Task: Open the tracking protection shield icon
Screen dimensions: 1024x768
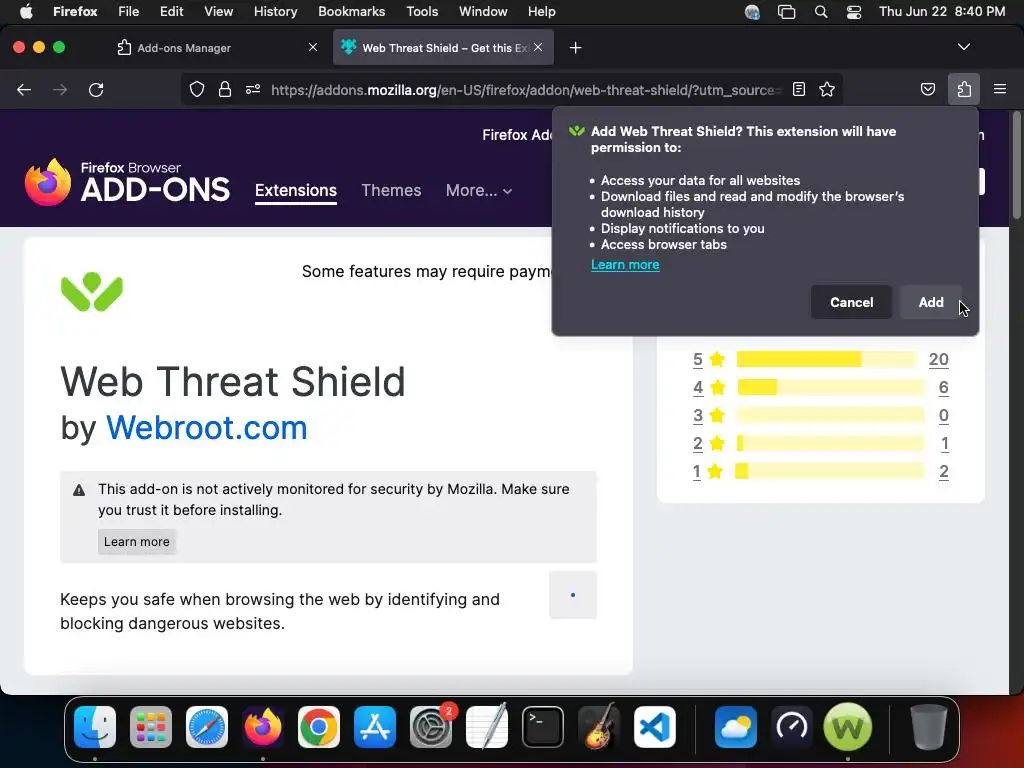Action: (197, 89)
